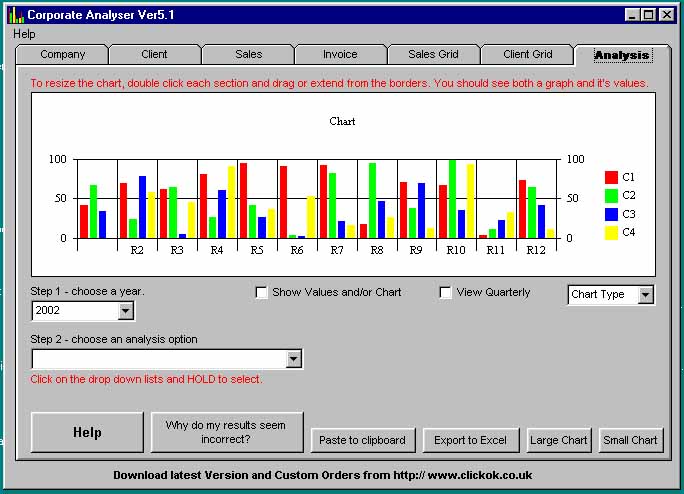The height and width of the screenshot is (494, 684).
Task: Click the Corporate Analyser title bar icon
Action: point(16,15)
